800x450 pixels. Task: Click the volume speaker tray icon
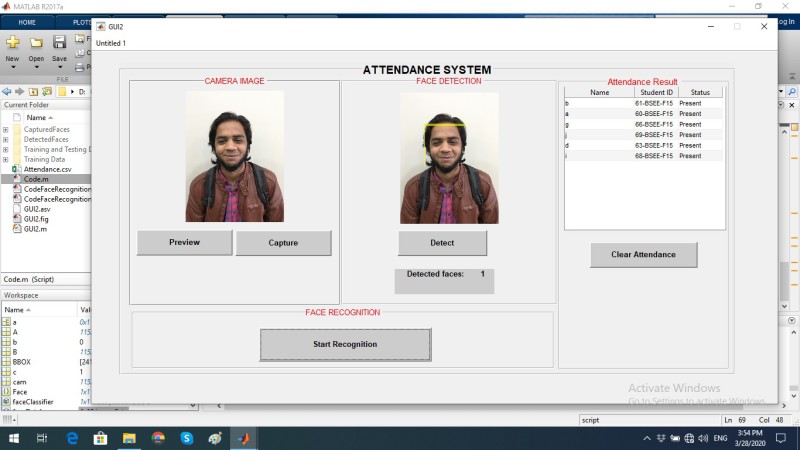click(703, 438)
